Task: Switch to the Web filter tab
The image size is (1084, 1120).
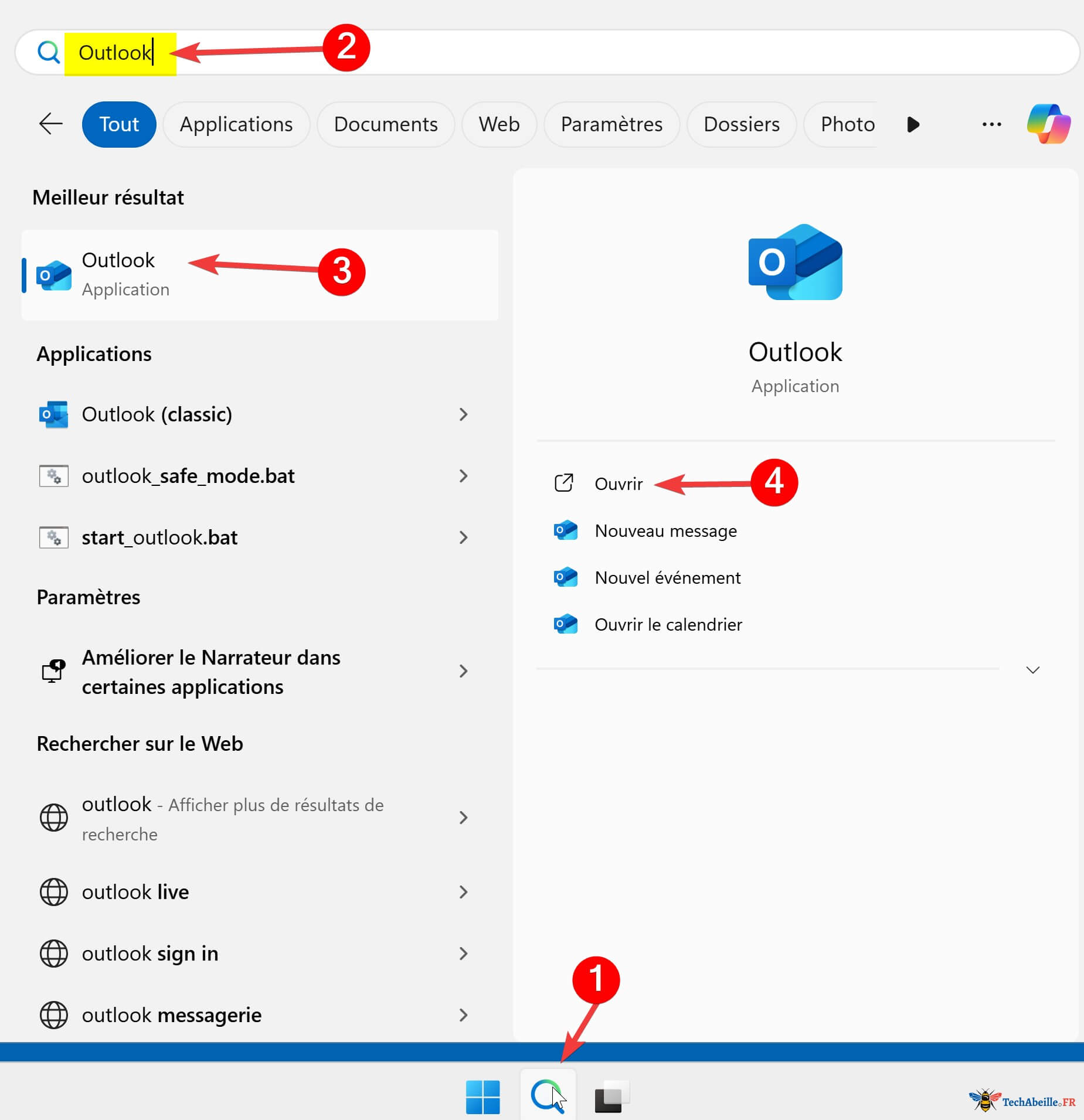Action: (x=499, y=124)
